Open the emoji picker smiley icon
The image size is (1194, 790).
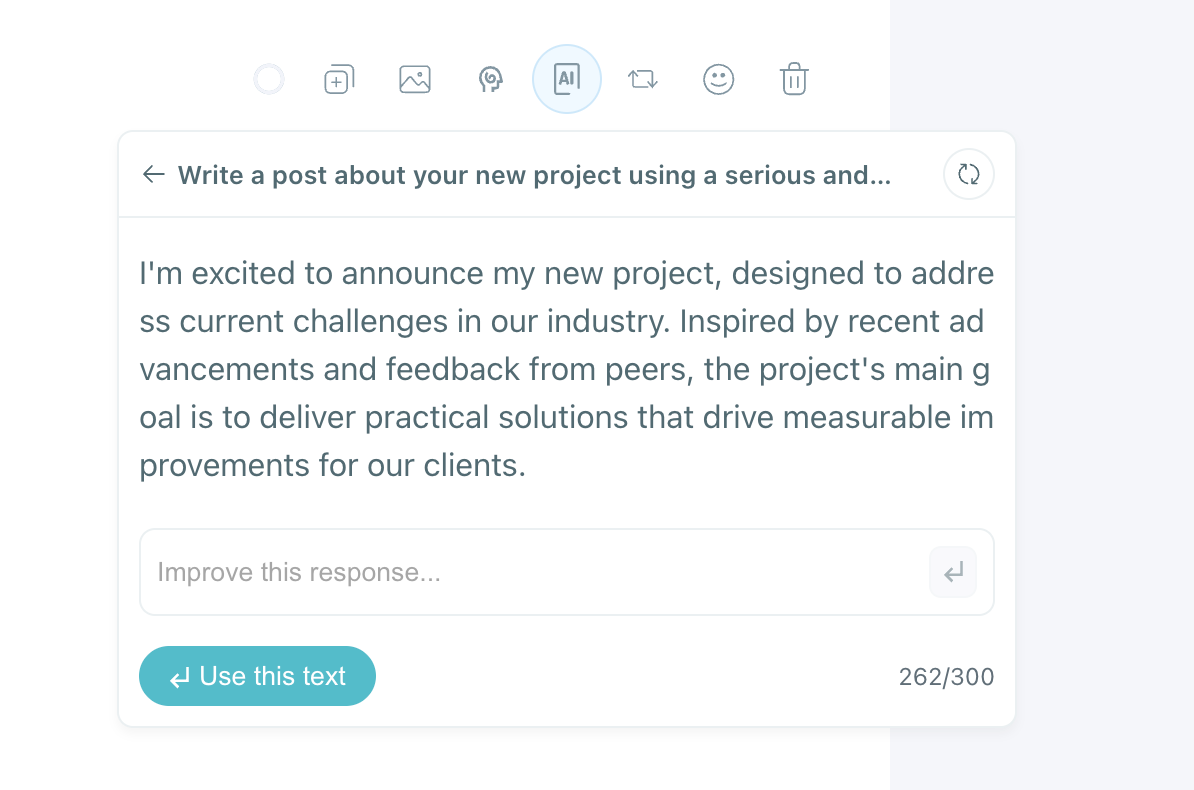coord(718,79)
